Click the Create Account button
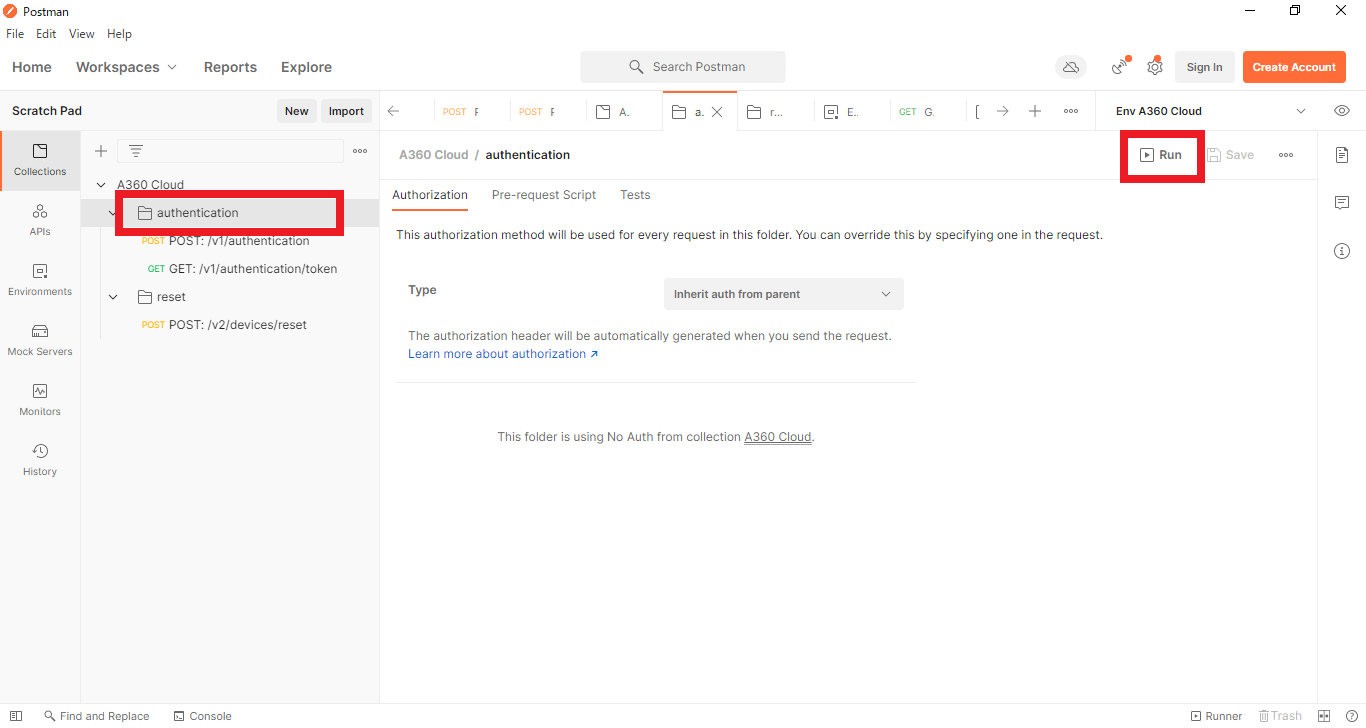The height and width of the screenshot is (728, 1366). (1294, 67)
